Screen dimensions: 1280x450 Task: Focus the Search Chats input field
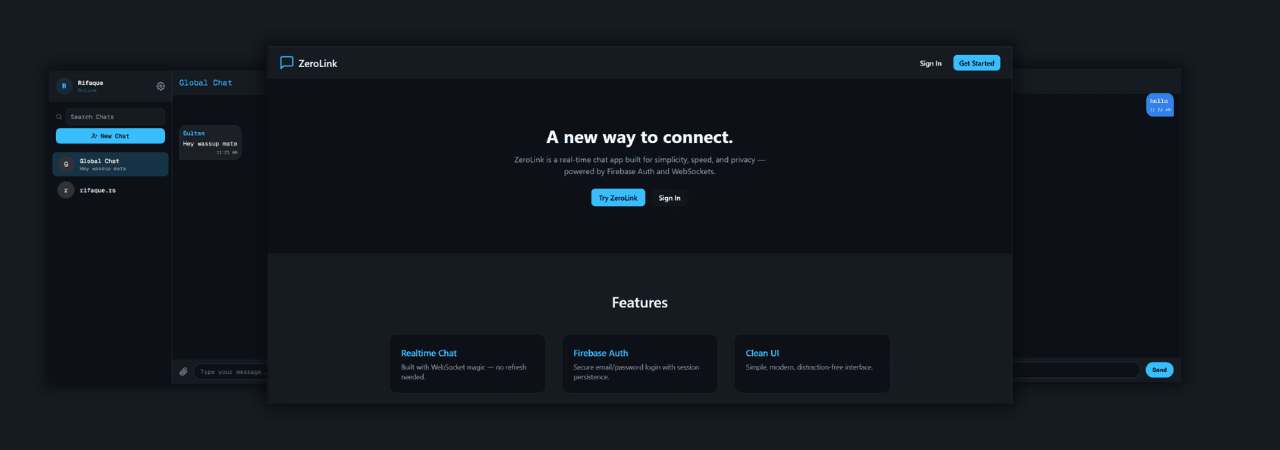coord(115,117)
